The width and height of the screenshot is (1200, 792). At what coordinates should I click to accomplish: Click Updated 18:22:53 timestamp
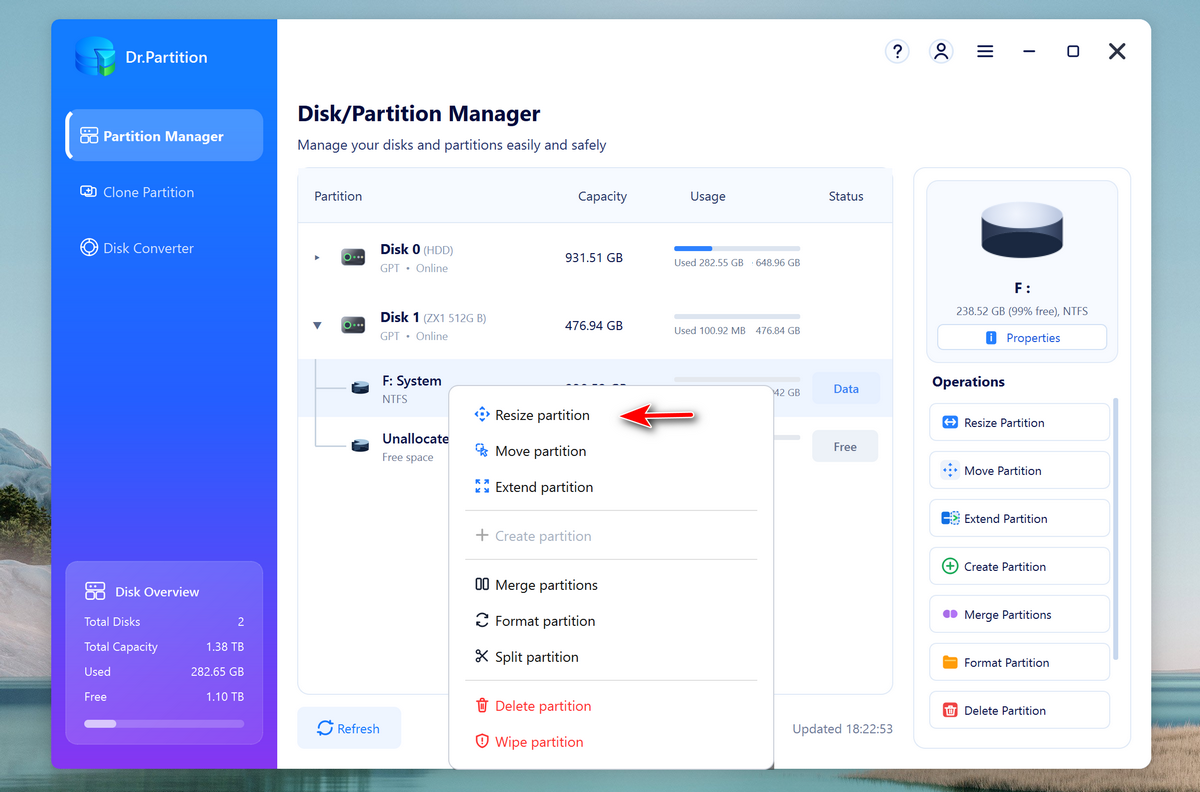coord(843,729)
